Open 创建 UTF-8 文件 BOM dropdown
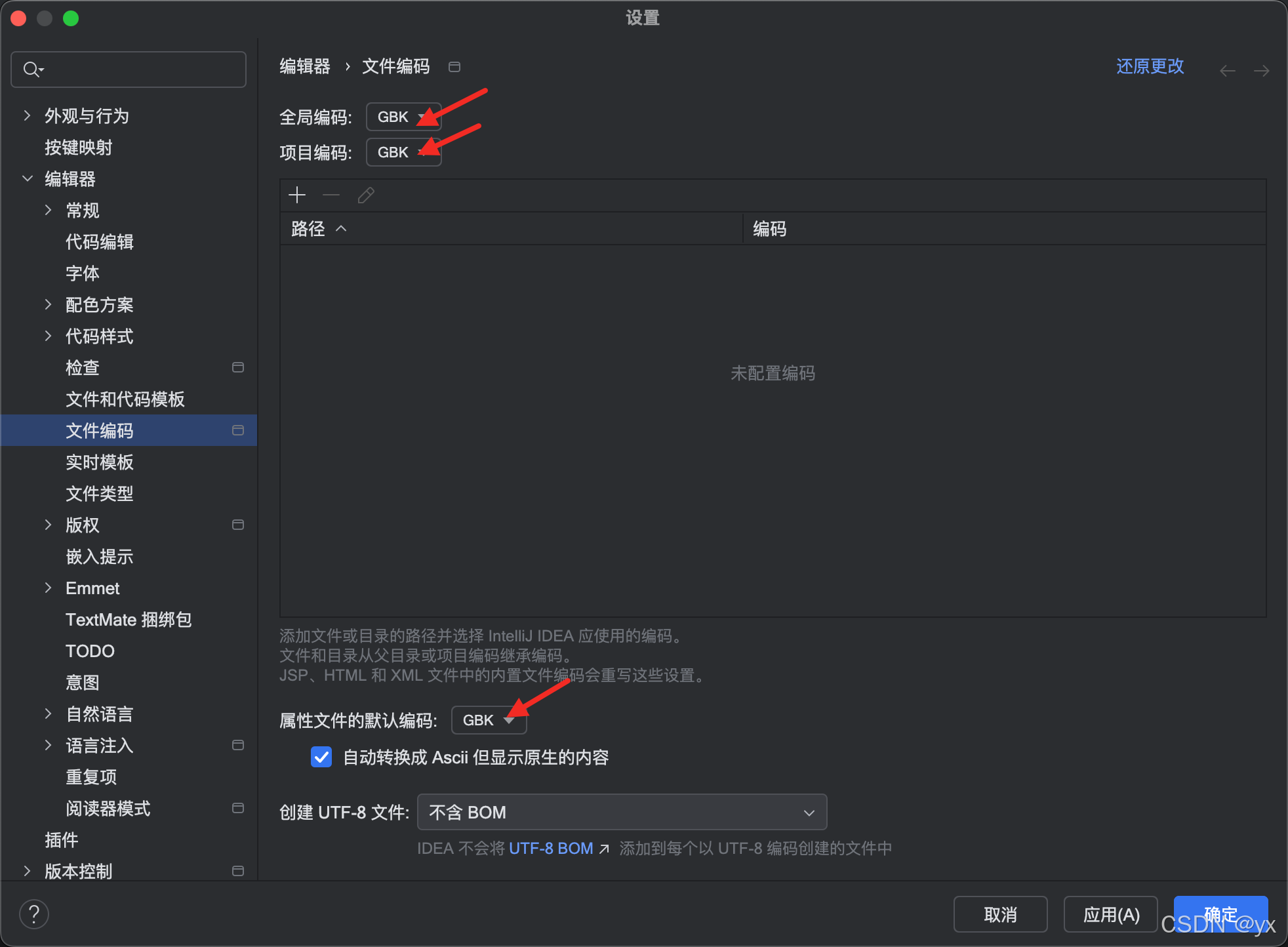 point(622,813)
